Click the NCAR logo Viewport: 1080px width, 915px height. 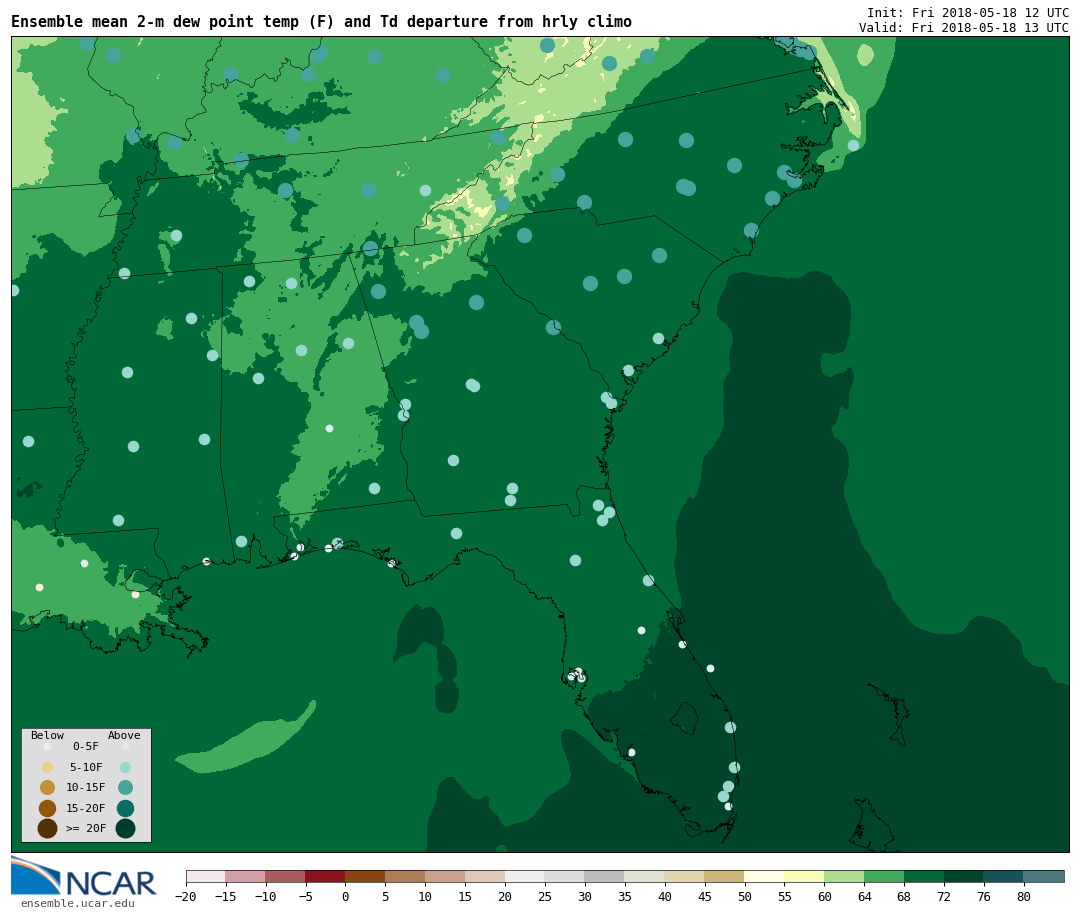coord(83,876)
